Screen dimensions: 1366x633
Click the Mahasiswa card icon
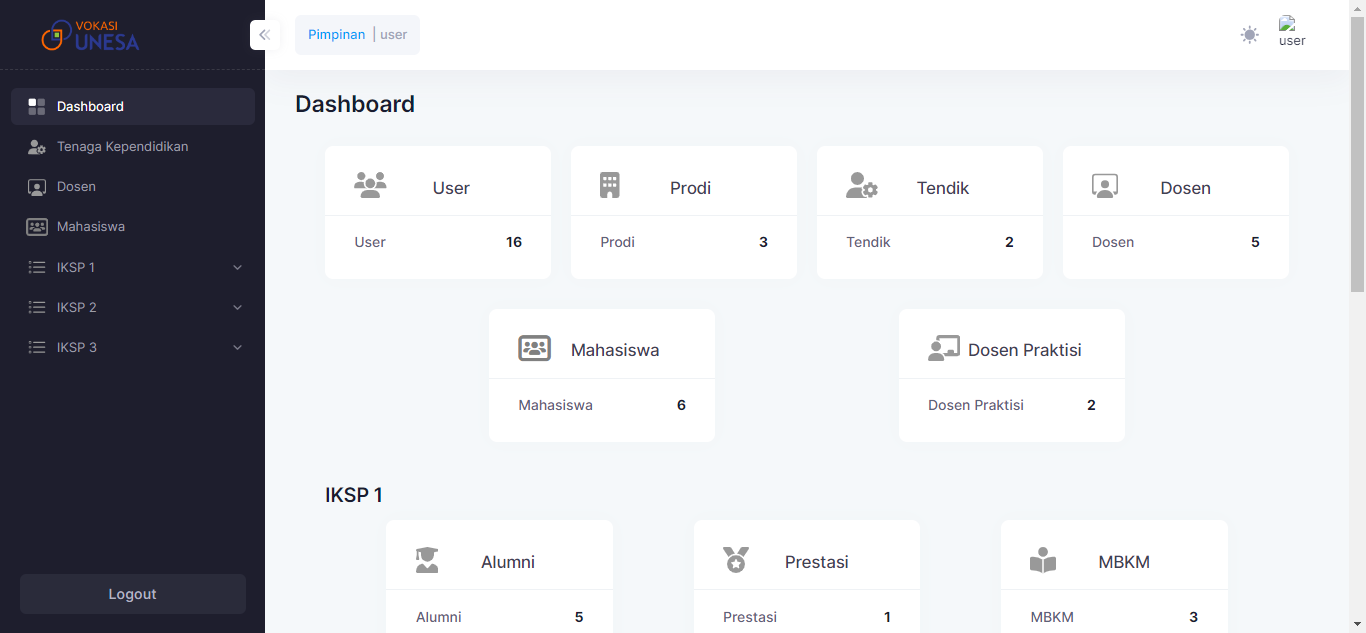click(535, 348)
